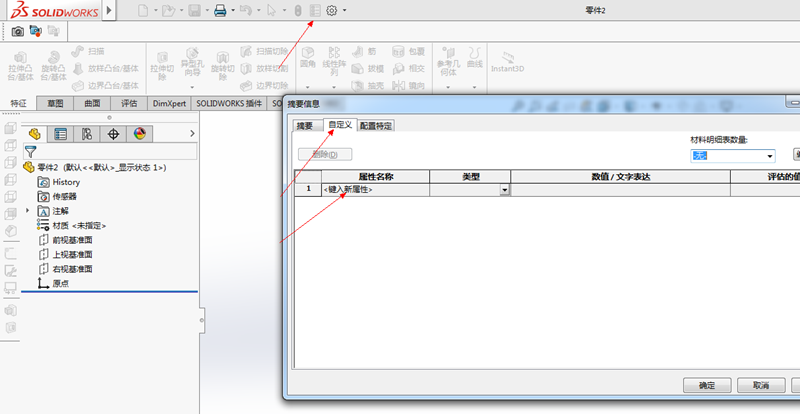Click the New document icon
Image resolution: width=800 pixels, height=414 pixels.
[143, 10]
